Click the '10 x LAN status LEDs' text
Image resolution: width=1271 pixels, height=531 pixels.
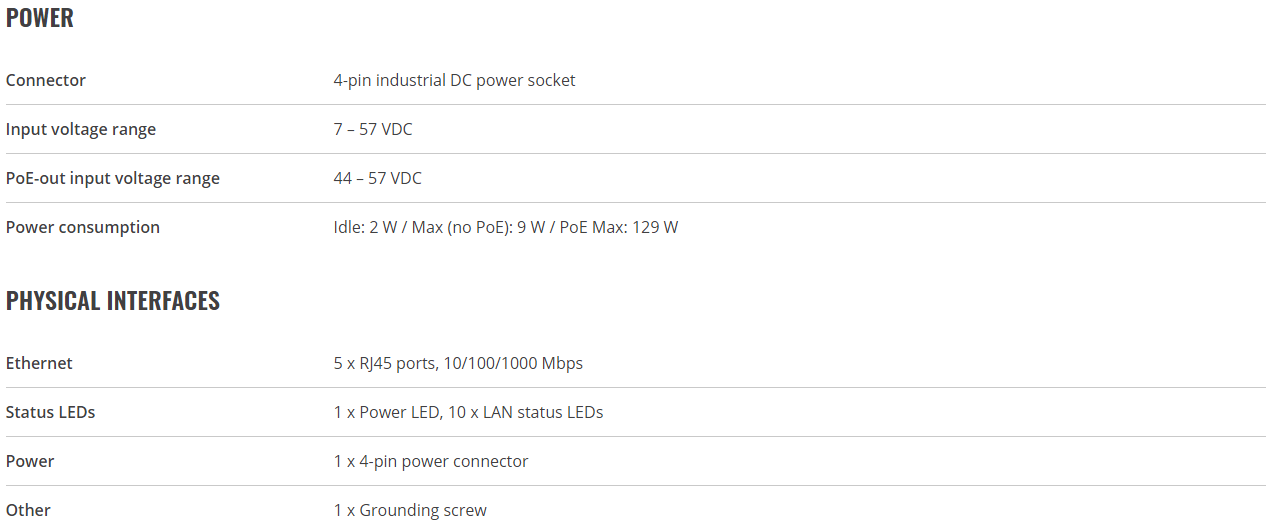pyautogui.click(x=525, y=412)
